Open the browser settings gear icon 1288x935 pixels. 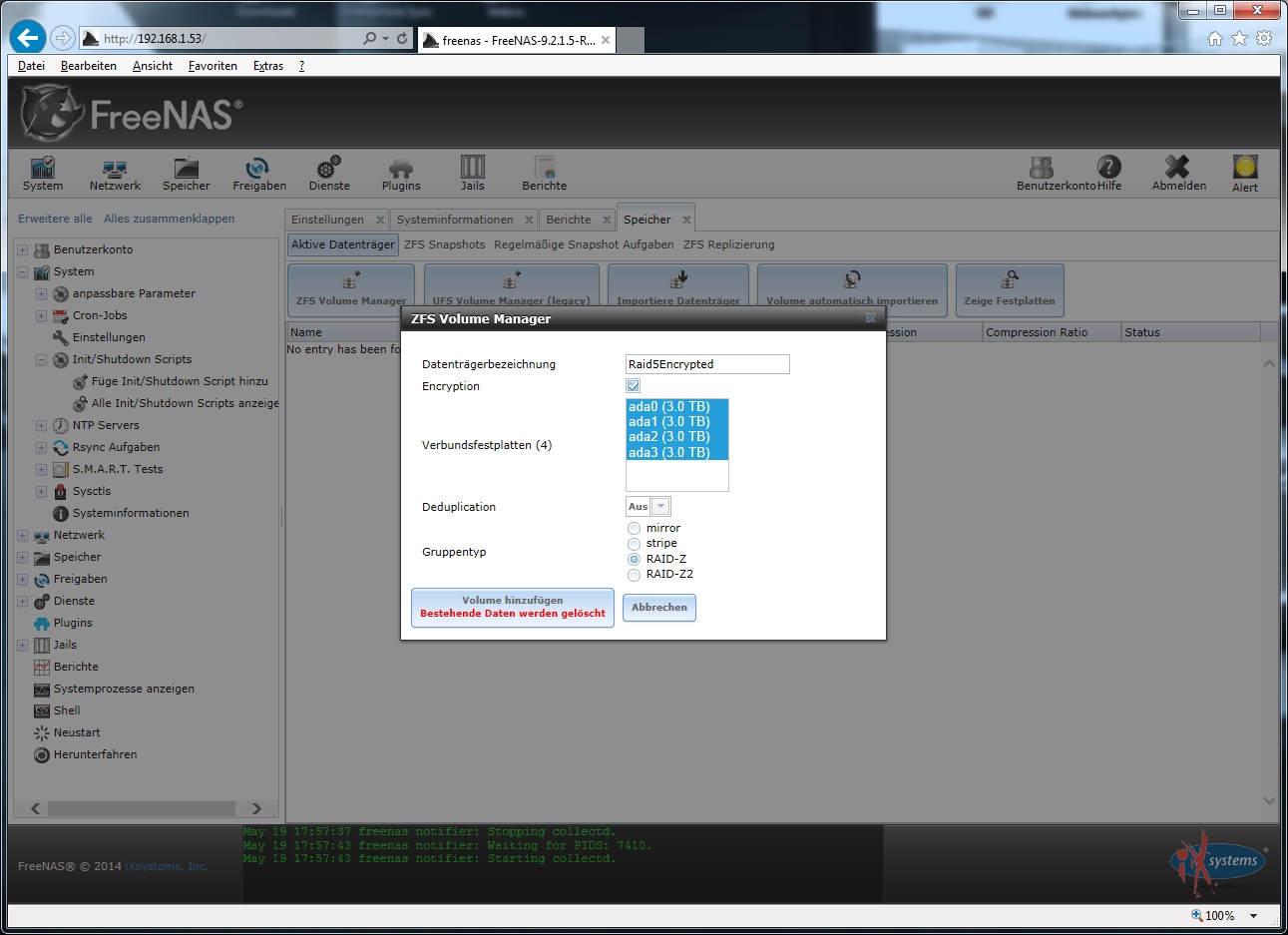click(1264, 38)
